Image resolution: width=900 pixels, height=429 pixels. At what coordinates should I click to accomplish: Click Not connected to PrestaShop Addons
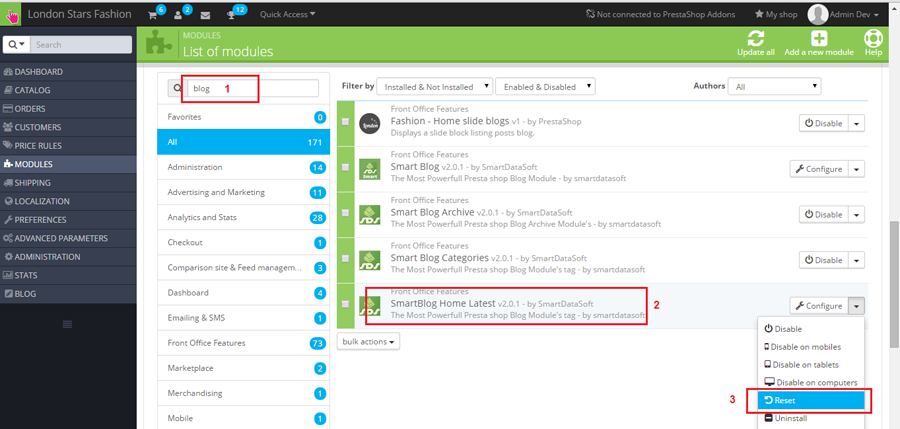[x=660, y=14]
